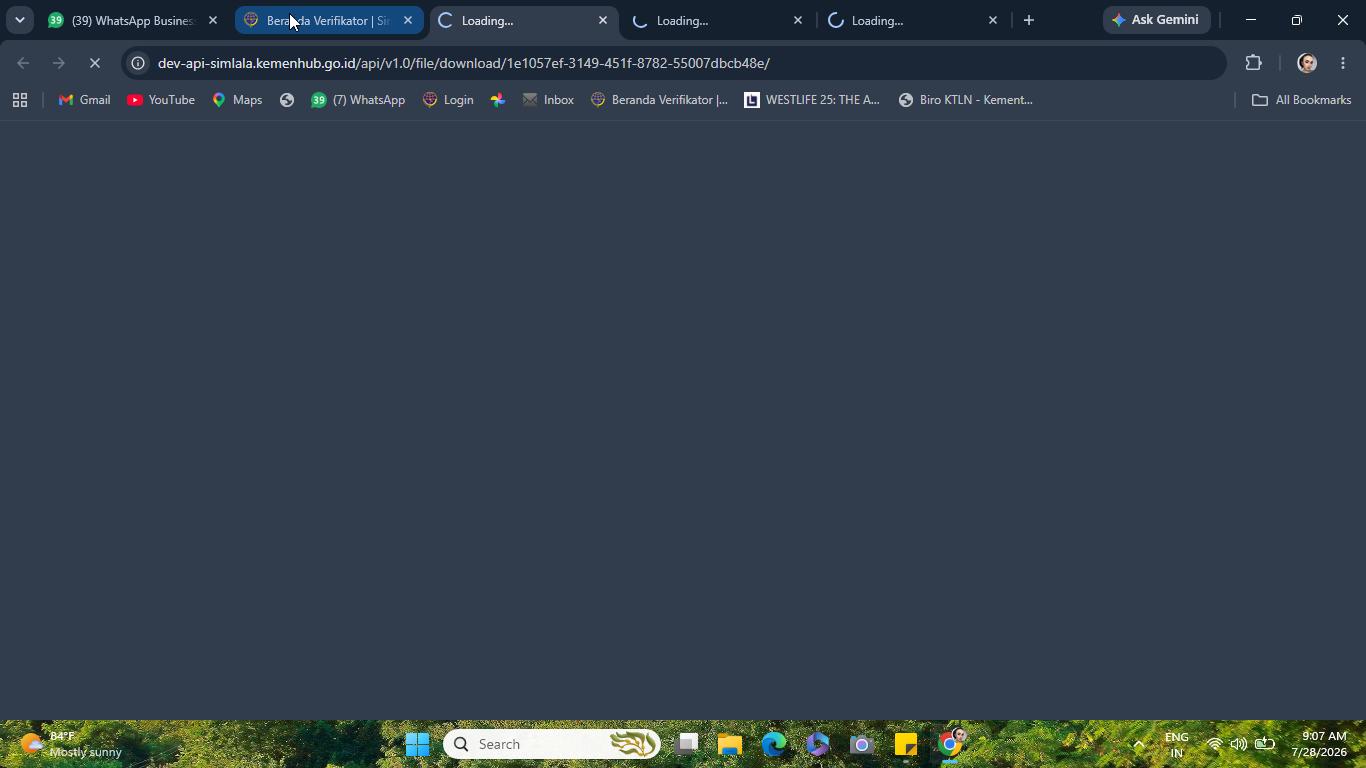This screenshot has height=768, width=1366.
Task: Open the WESTLIFE 25 bookmark
Action: pyautogui.click(x=812, y=100)
